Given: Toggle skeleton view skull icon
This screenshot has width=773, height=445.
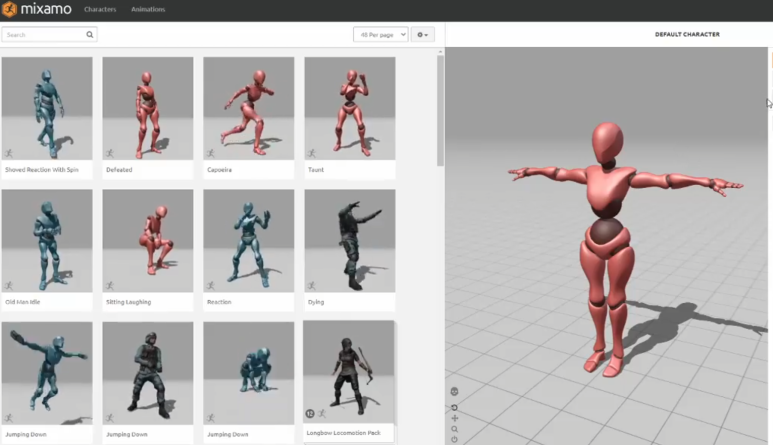Looking at the screenshot, I should click(x=454, y=391).
